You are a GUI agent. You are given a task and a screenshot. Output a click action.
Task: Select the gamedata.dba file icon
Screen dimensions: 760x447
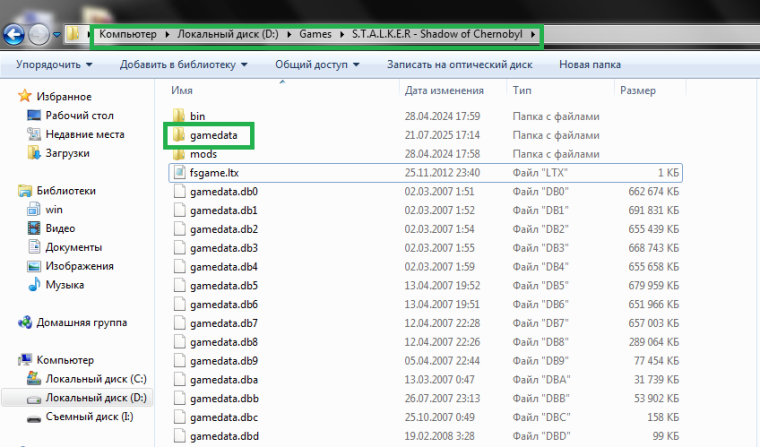pyautogui.click(x=179, y=380)
